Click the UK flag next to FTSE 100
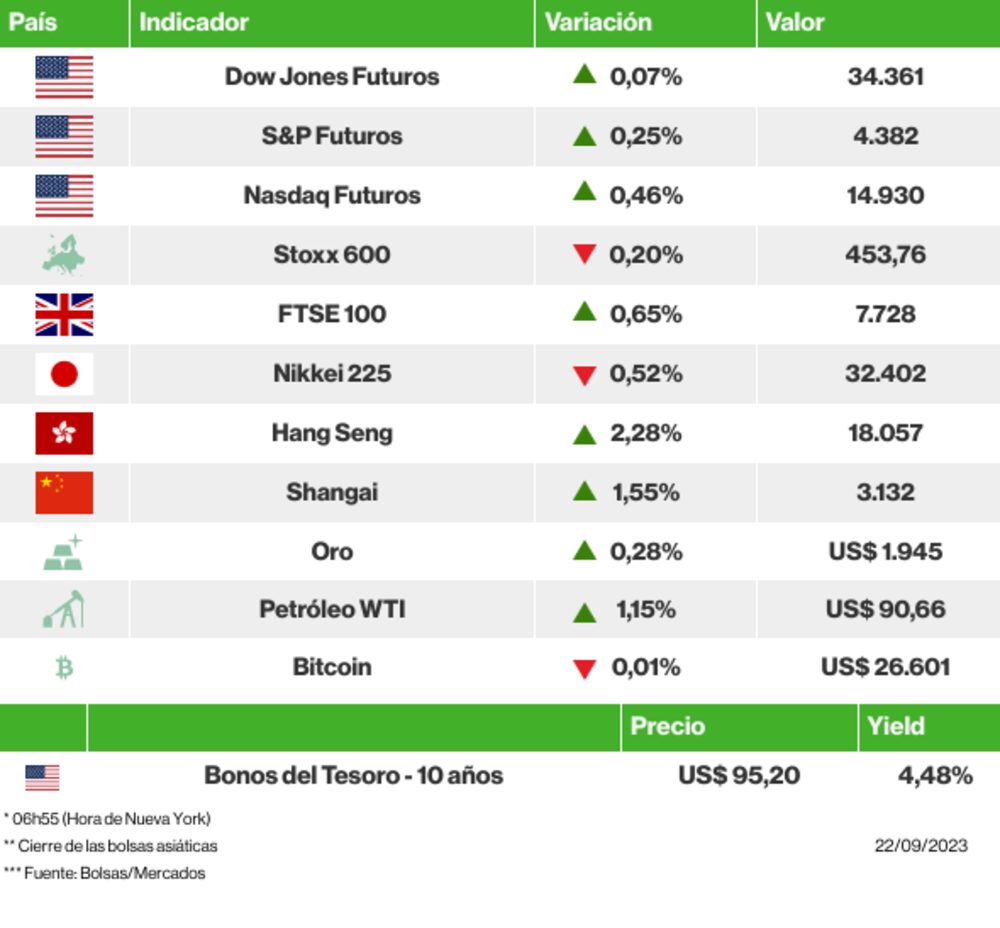Image resolution: width=1000 pixels, height=928 pixels. pyautogui.click(x=64, y=314)
